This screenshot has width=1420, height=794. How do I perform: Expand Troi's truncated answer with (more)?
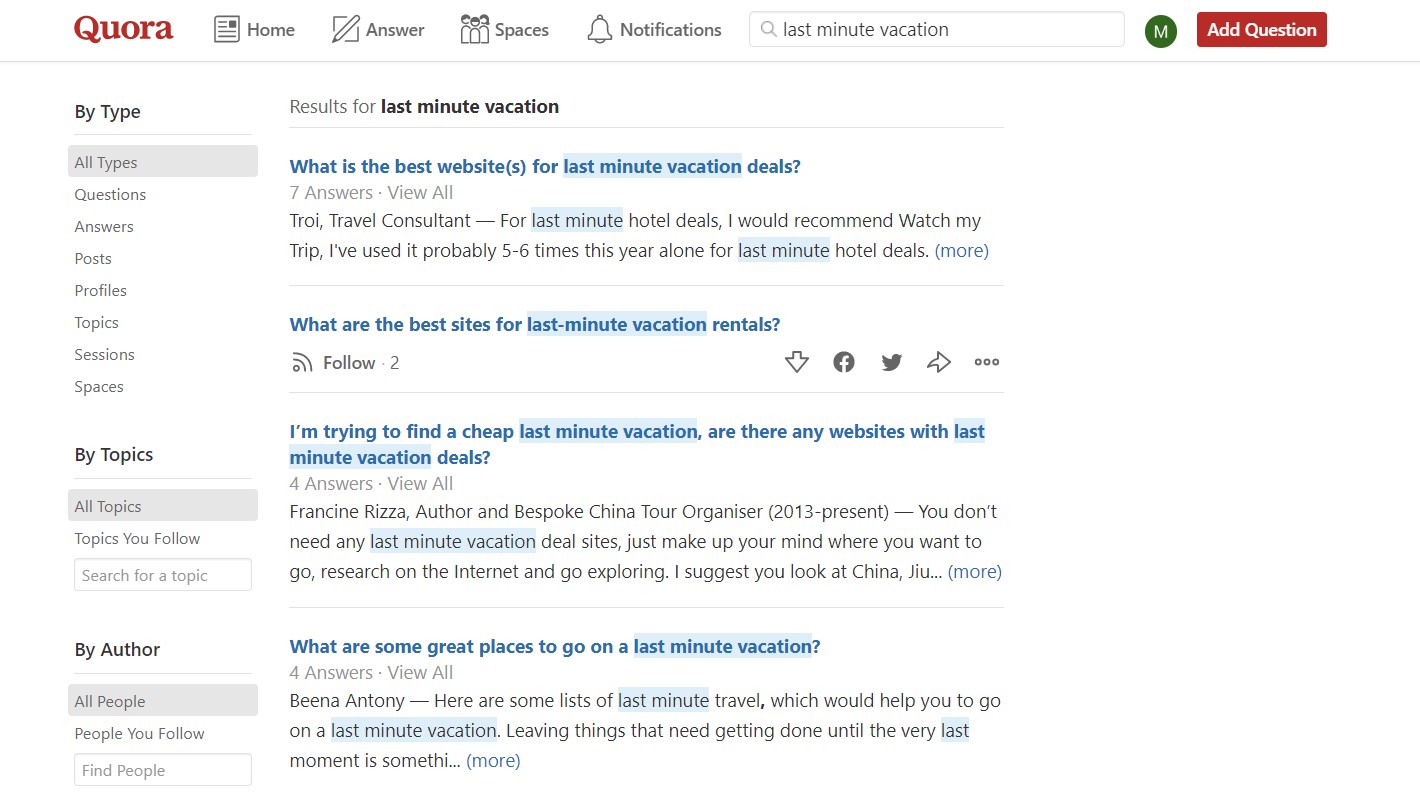point(961,250)
